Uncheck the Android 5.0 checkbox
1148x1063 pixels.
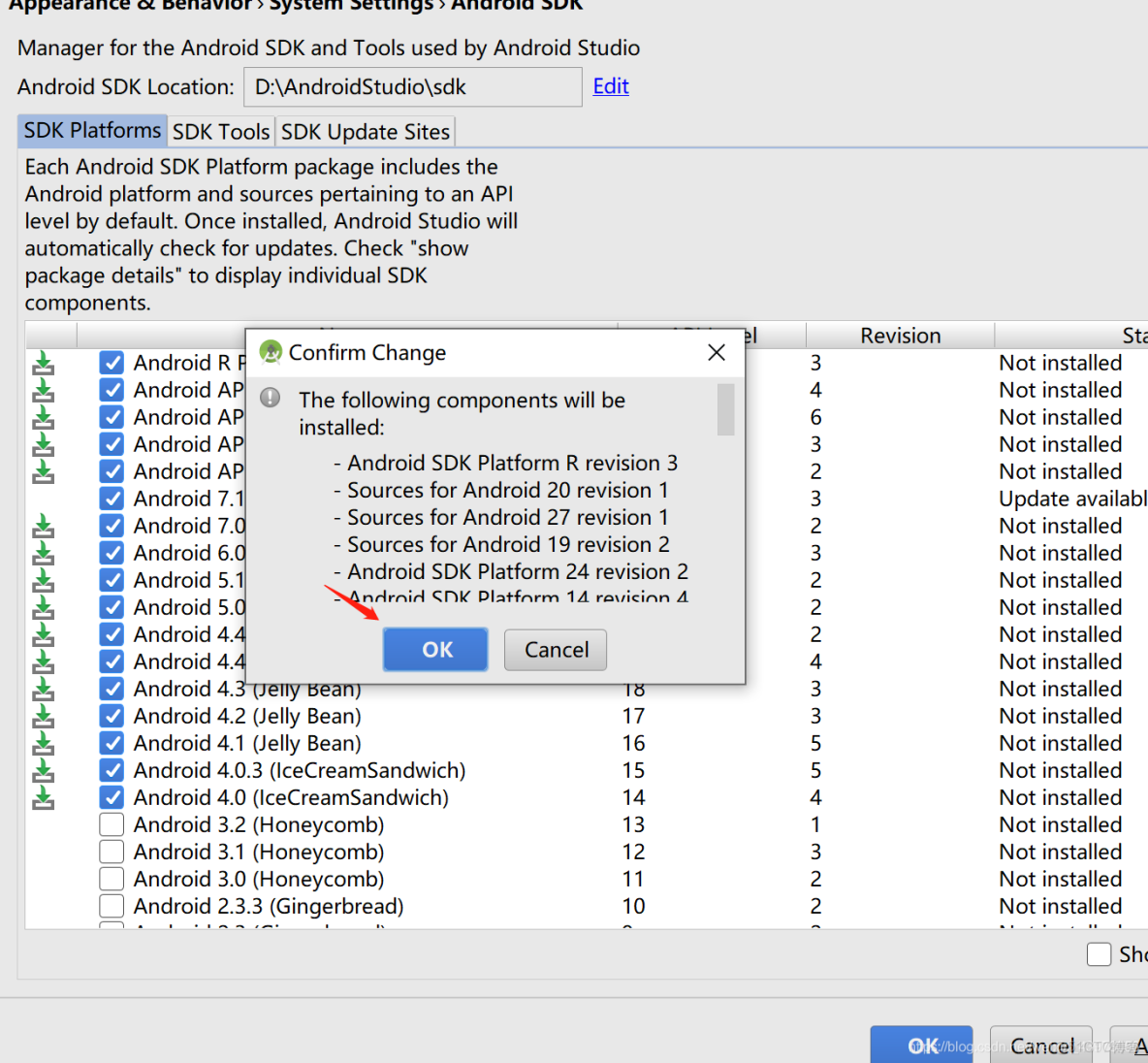click(112, 606)
